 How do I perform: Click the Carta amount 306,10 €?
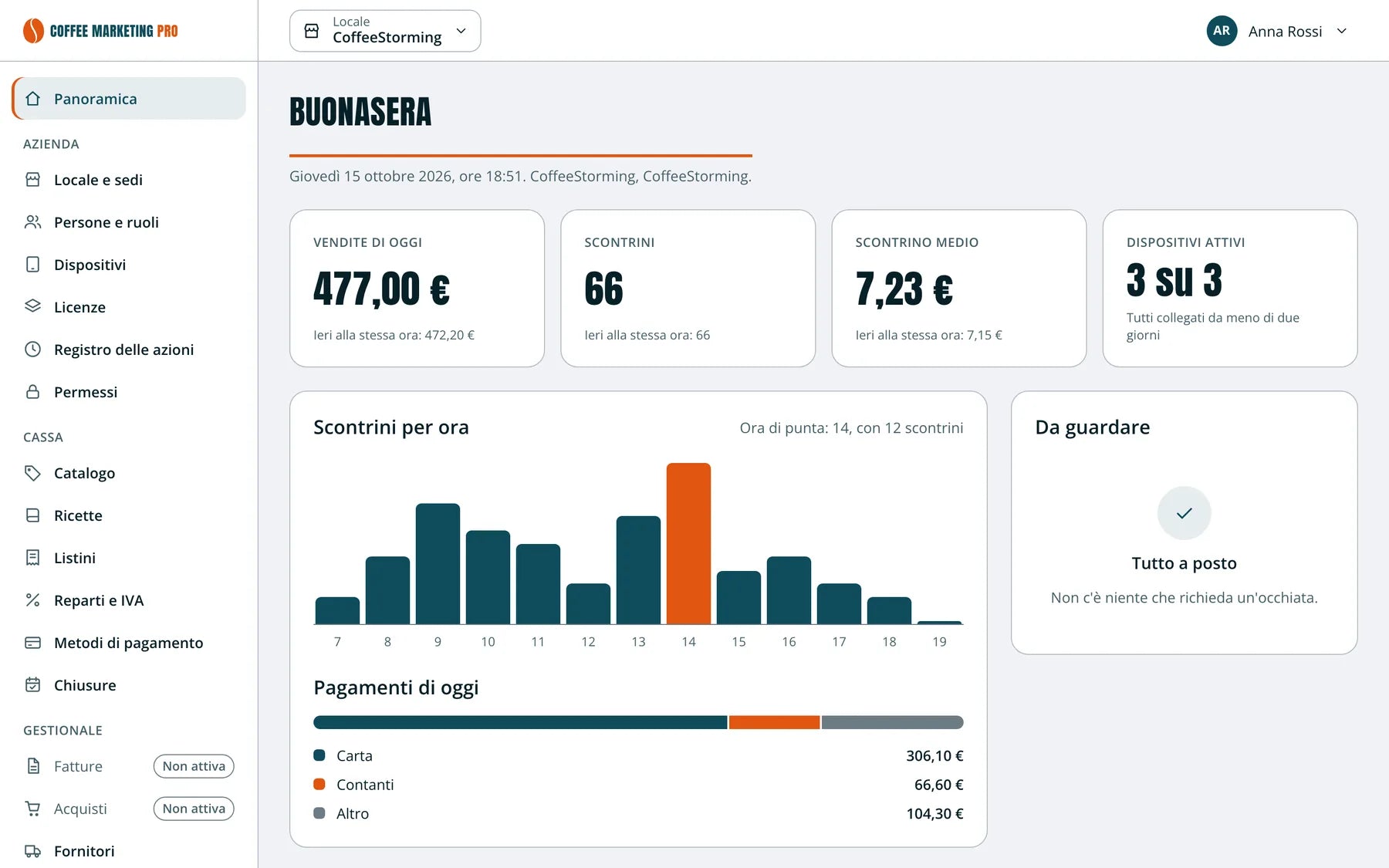(x=934, y=756)
